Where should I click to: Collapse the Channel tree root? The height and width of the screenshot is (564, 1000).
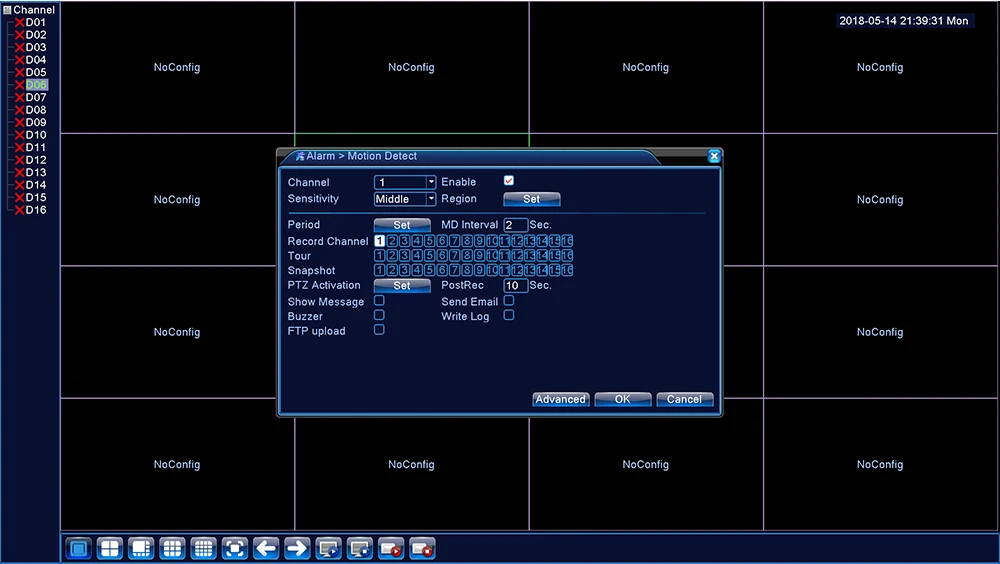pyautogui.click(x=7, y=10)
